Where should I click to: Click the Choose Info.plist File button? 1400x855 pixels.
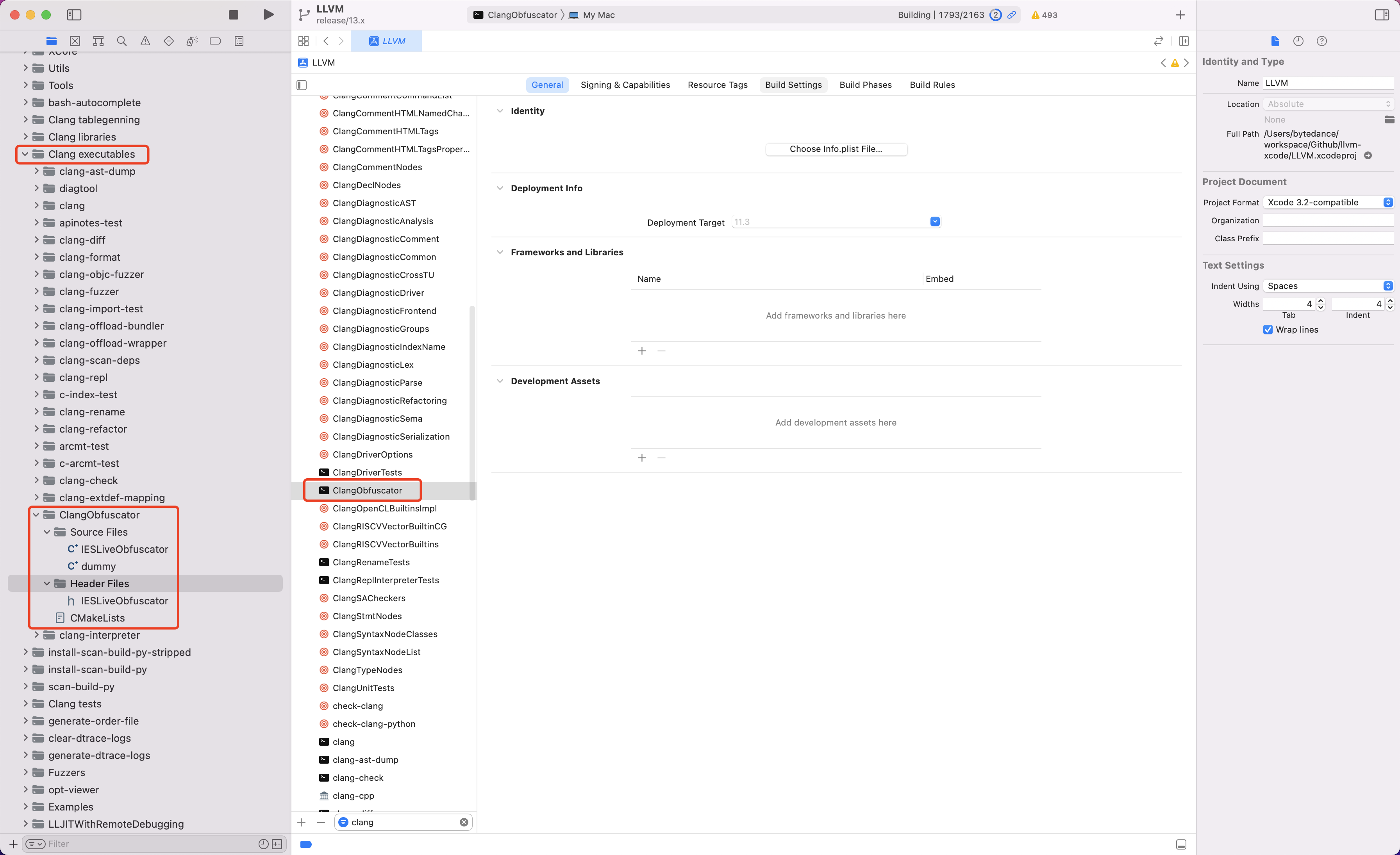836,149
